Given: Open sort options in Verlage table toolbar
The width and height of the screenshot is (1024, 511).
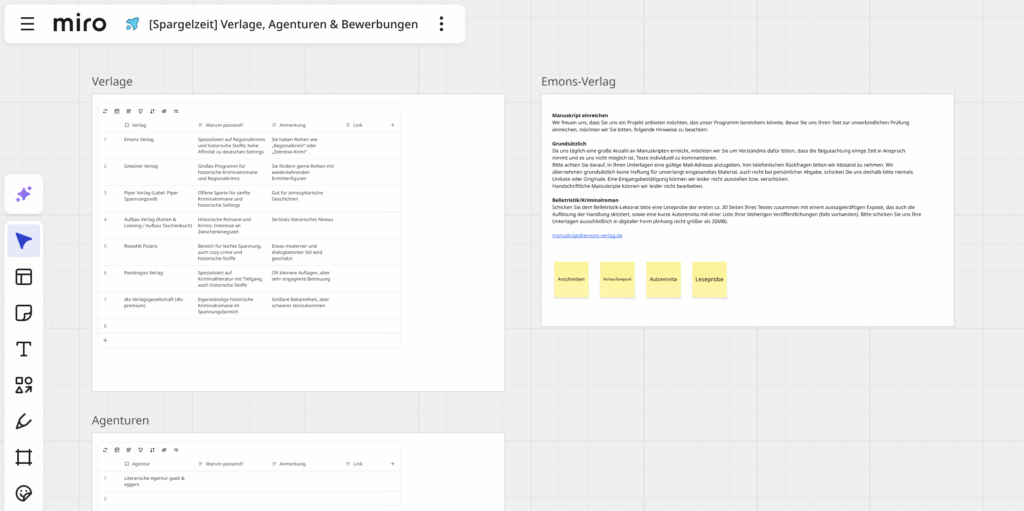Looking at the screenshot, I should click(x=152, y=111).
